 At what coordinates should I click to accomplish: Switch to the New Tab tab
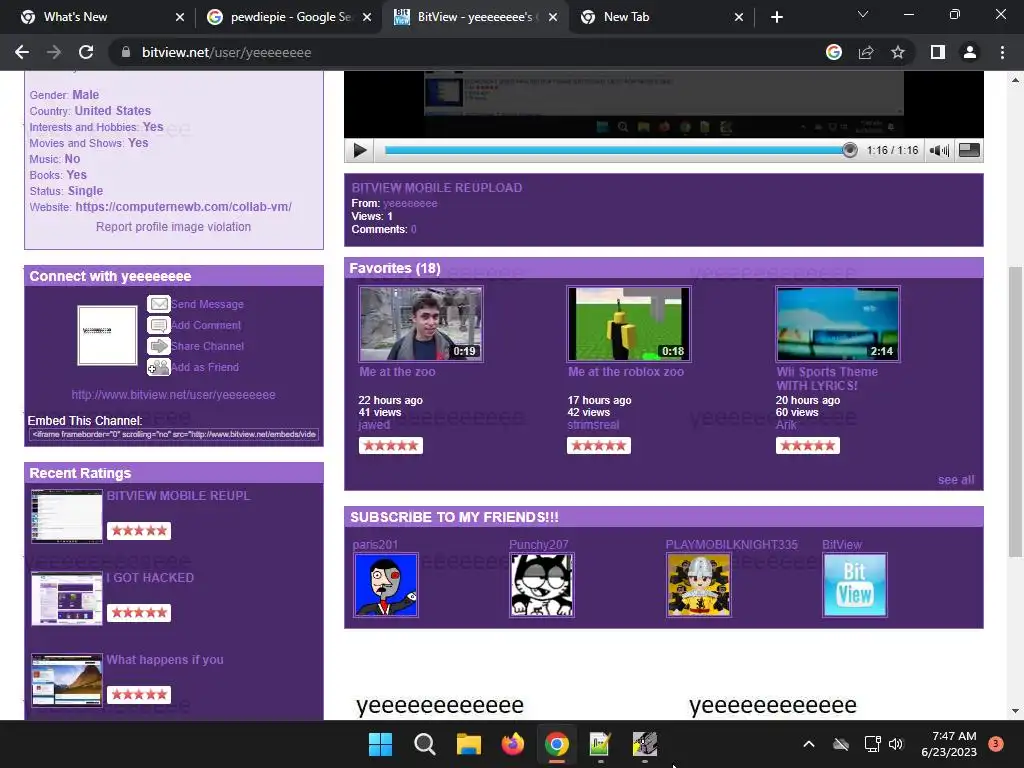[660, 17]
